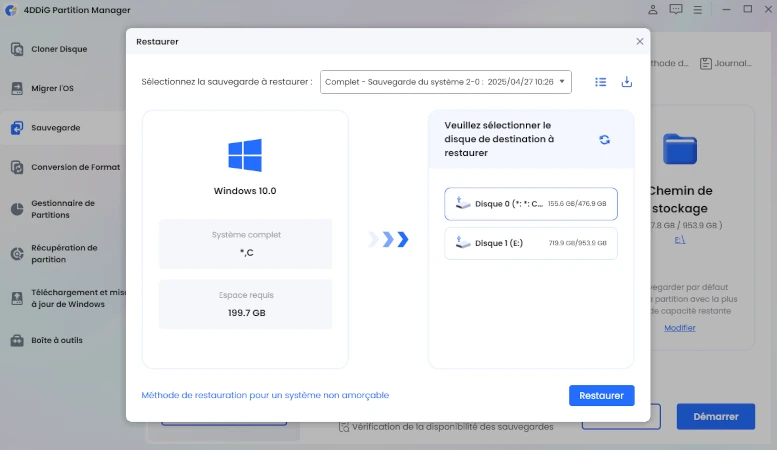Click the Conversion de Format icon
Screen dimensions: 777x450
[17, 167]
